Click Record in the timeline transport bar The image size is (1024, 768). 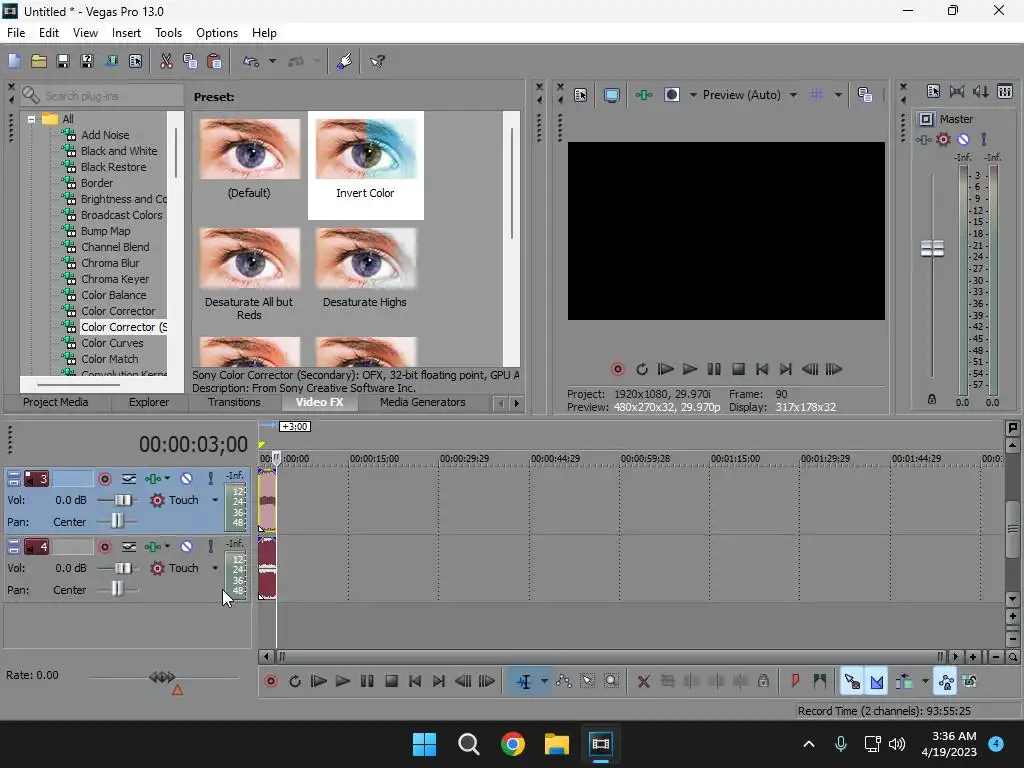[x=270, y=682]
